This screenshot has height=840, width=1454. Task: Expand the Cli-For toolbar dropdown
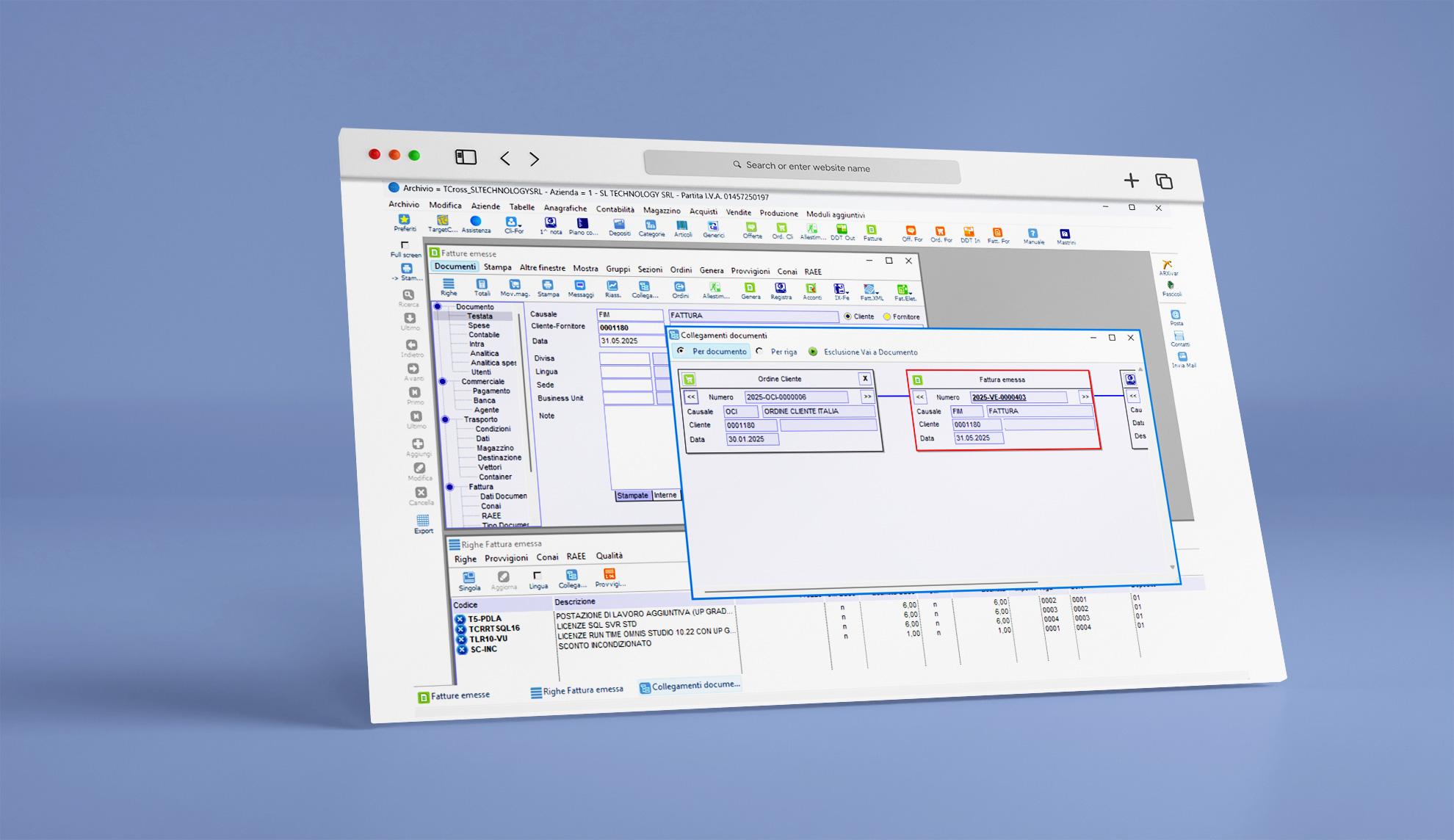click(x=520, y=225)
